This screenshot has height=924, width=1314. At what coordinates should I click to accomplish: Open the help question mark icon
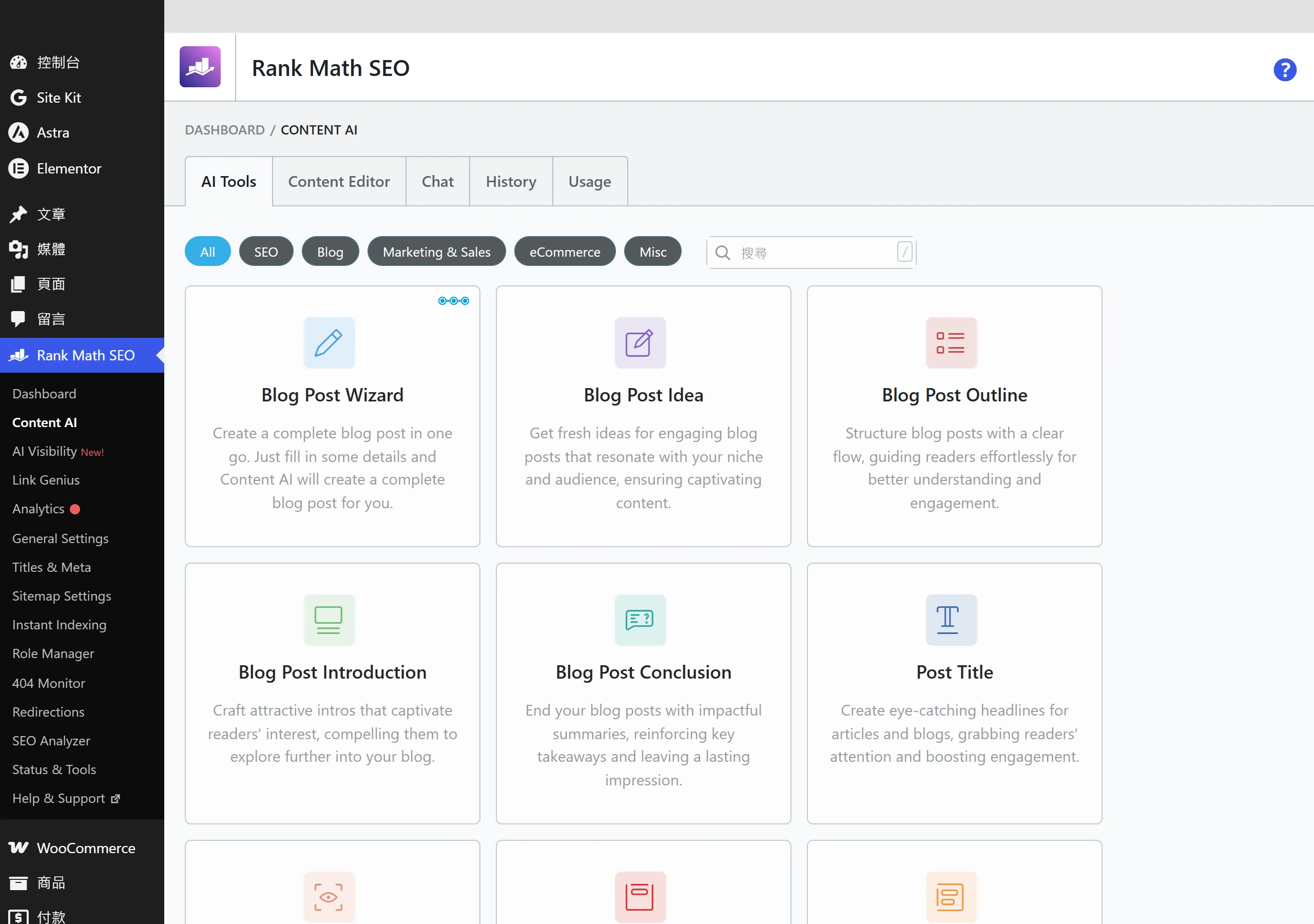click(x=1285, y=70)
